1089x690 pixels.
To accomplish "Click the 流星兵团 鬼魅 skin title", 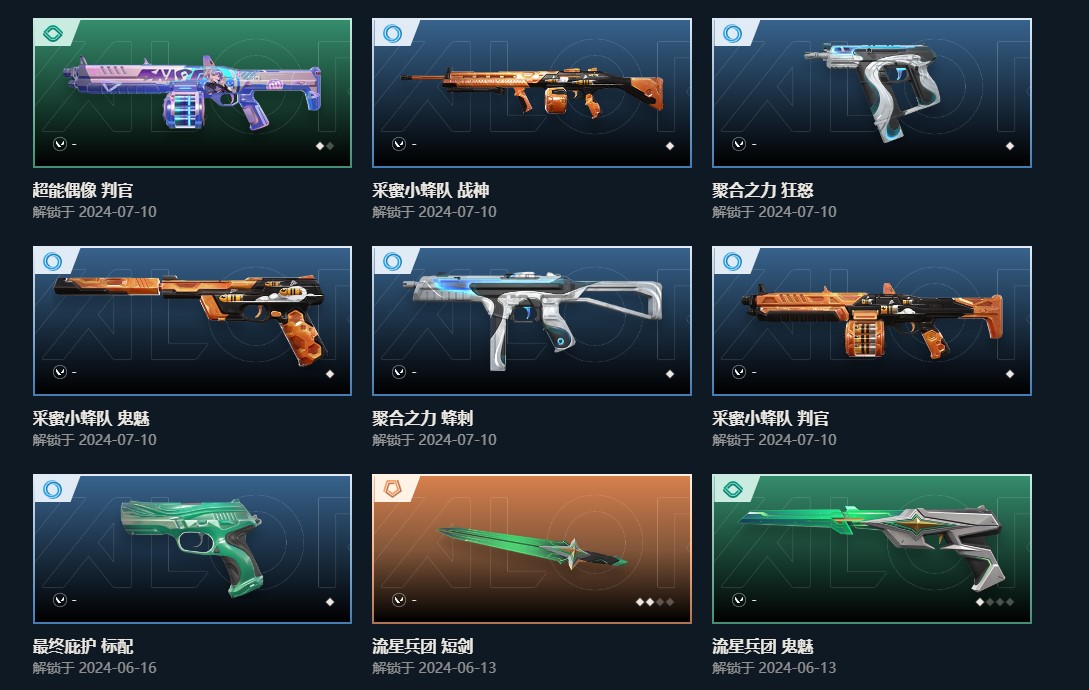I will 762,646.
